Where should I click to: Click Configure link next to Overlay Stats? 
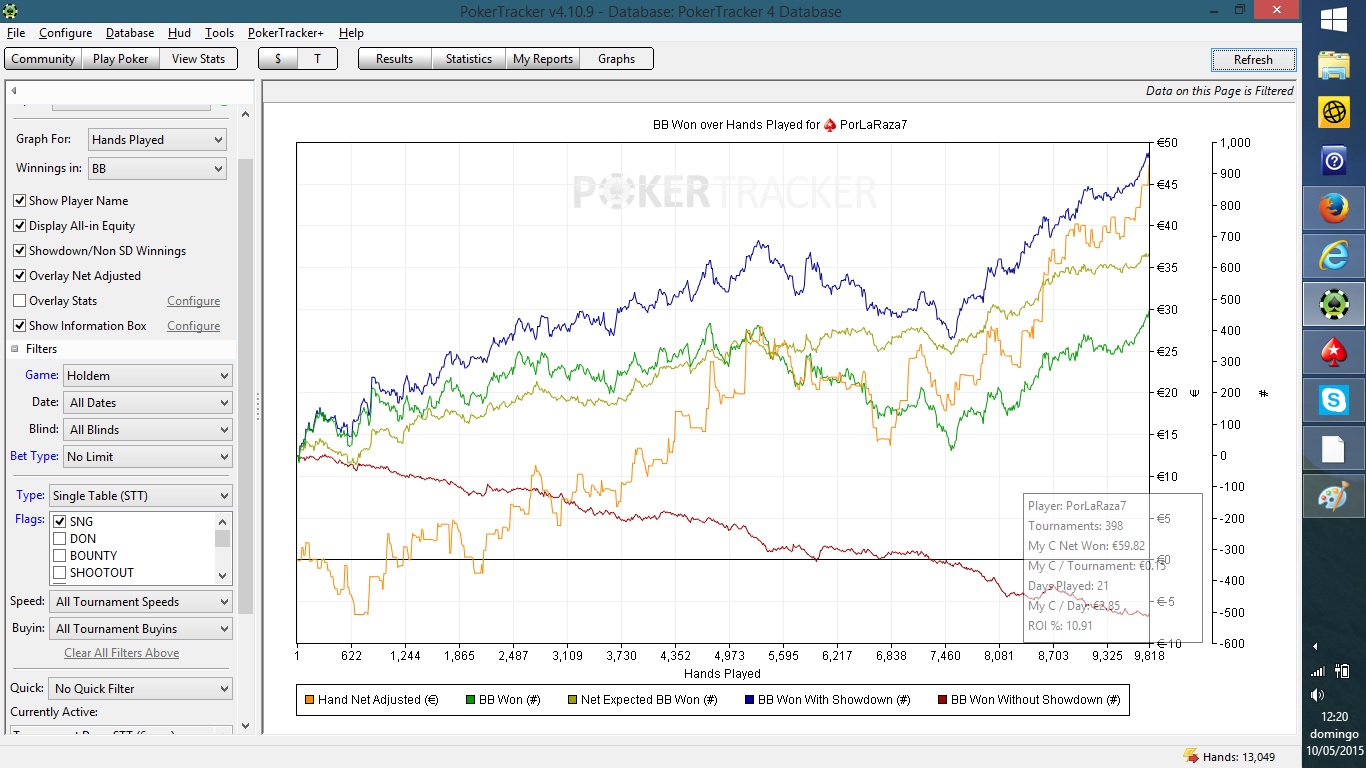click(x=193, y=301)
